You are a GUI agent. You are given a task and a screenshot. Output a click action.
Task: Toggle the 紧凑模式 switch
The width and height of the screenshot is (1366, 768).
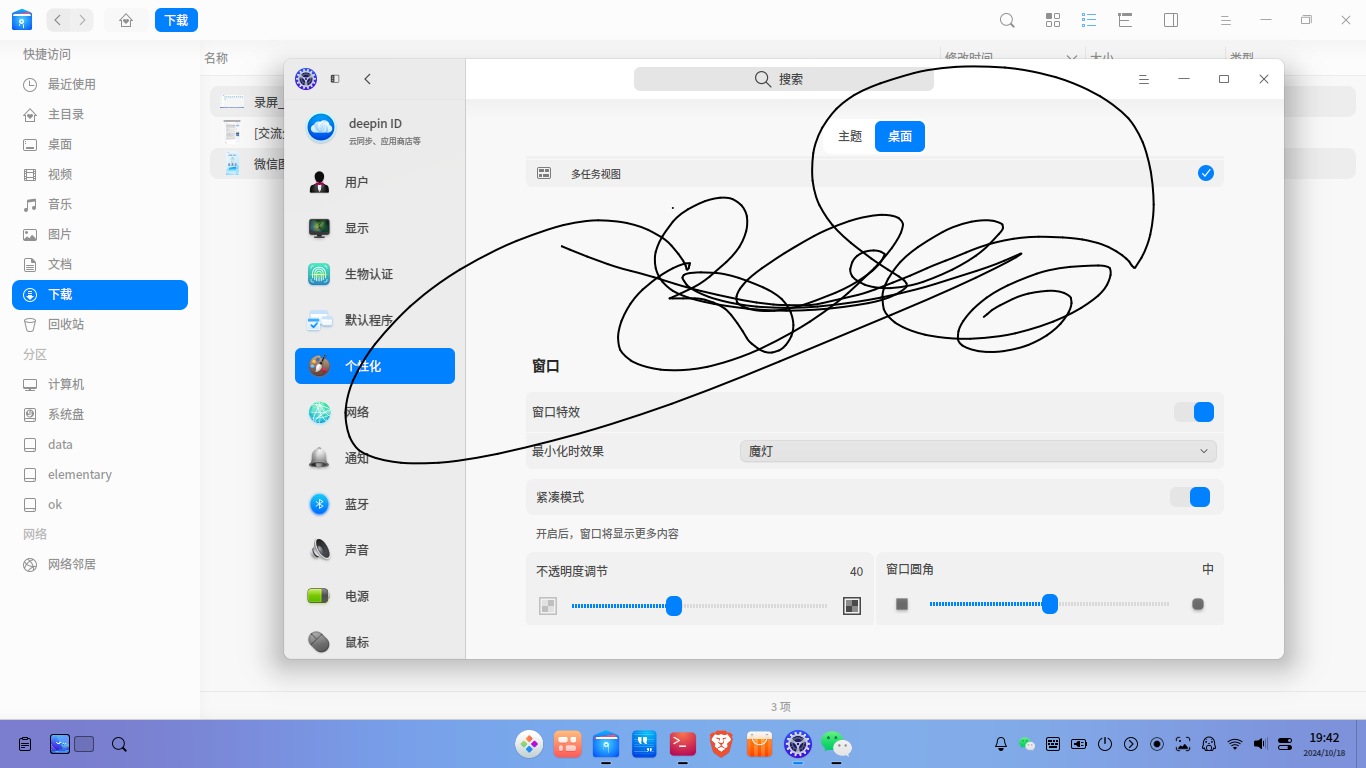point(1190,497)
